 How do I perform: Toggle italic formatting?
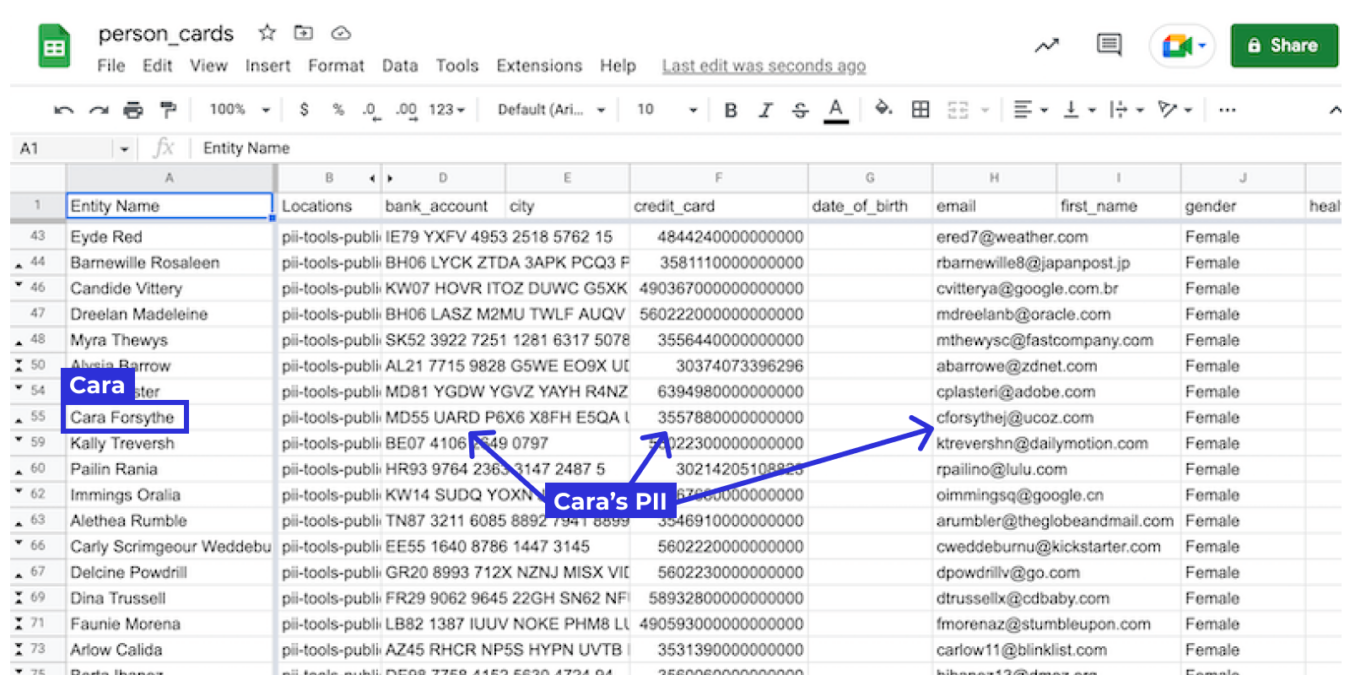coord(765,110)
